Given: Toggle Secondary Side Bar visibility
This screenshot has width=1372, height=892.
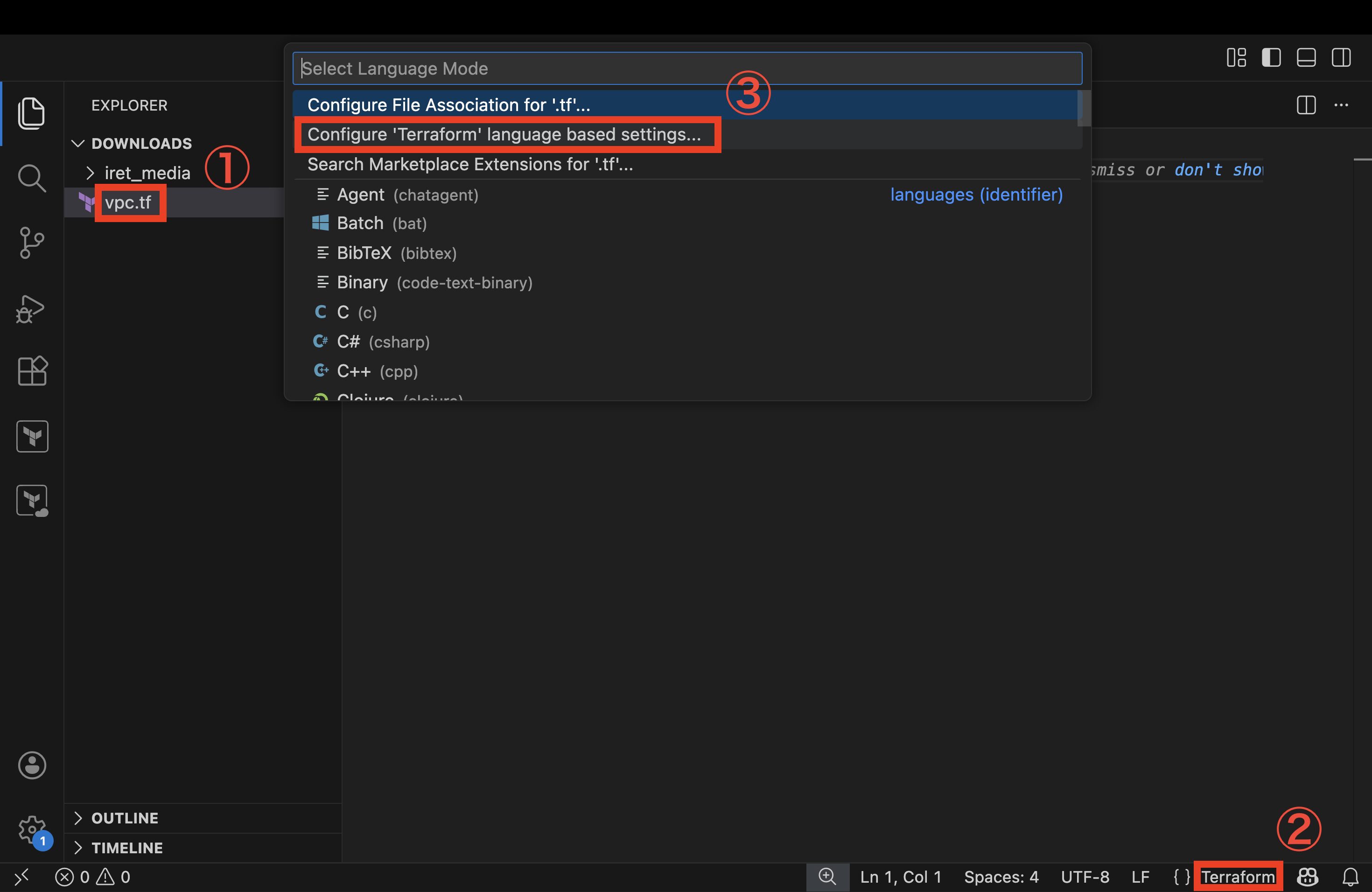Looking at the screenshot, I should tap(1342, 58).
